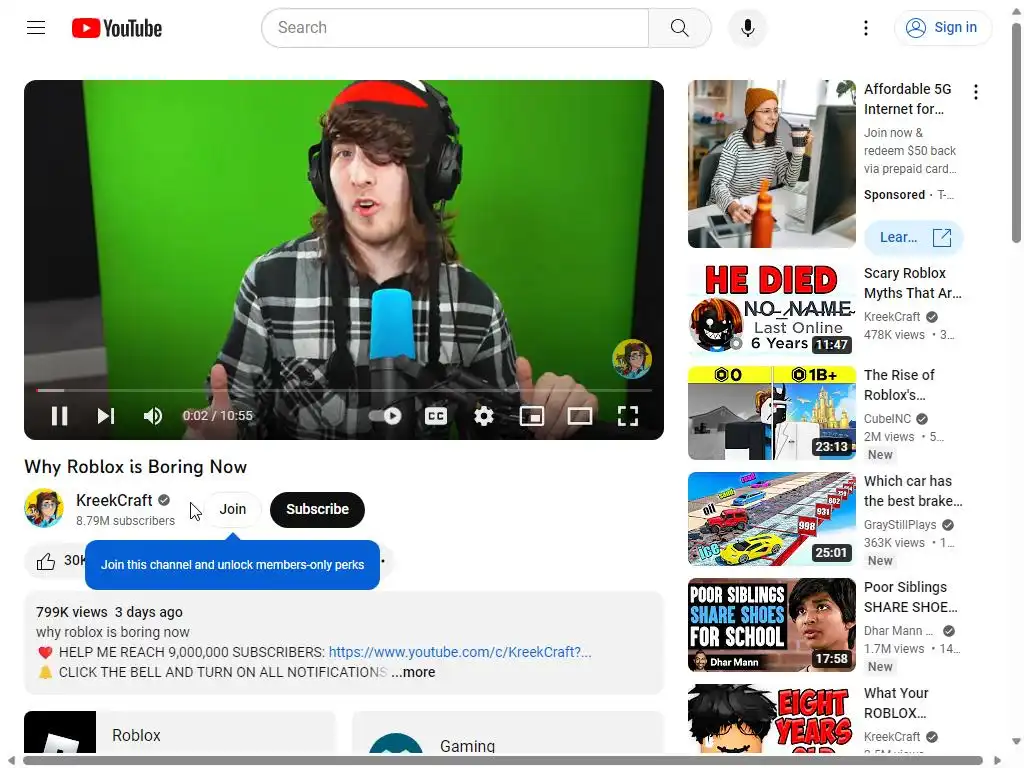Viewport: 1024px width, 768px height.
Task: Open the KreekCraft subscribe URL in description
Action: [x=460, y=652]
